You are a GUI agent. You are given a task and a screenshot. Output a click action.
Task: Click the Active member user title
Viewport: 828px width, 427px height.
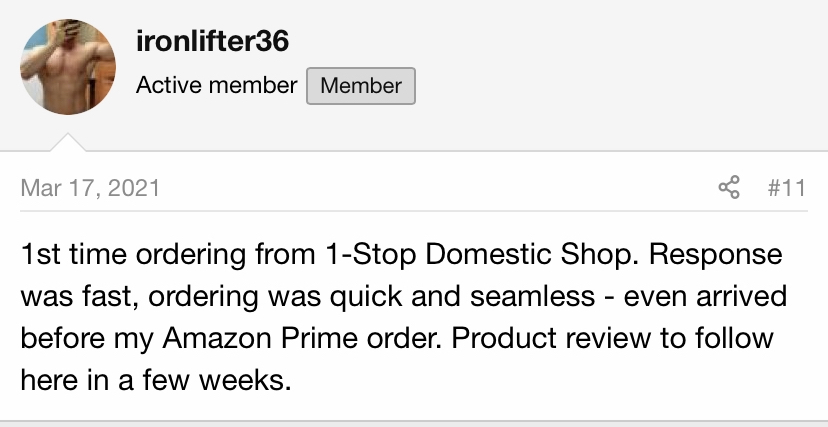tap(217, 85)
